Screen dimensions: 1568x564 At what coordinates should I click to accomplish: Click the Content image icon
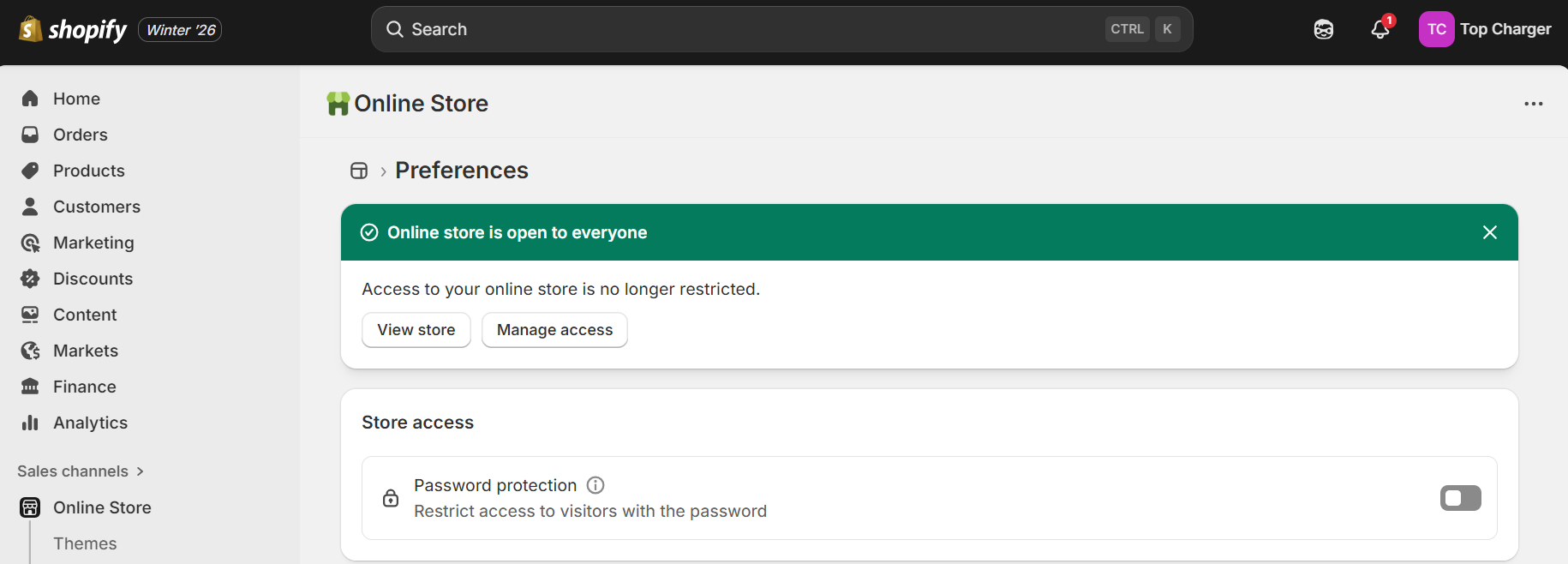[30, 315]
